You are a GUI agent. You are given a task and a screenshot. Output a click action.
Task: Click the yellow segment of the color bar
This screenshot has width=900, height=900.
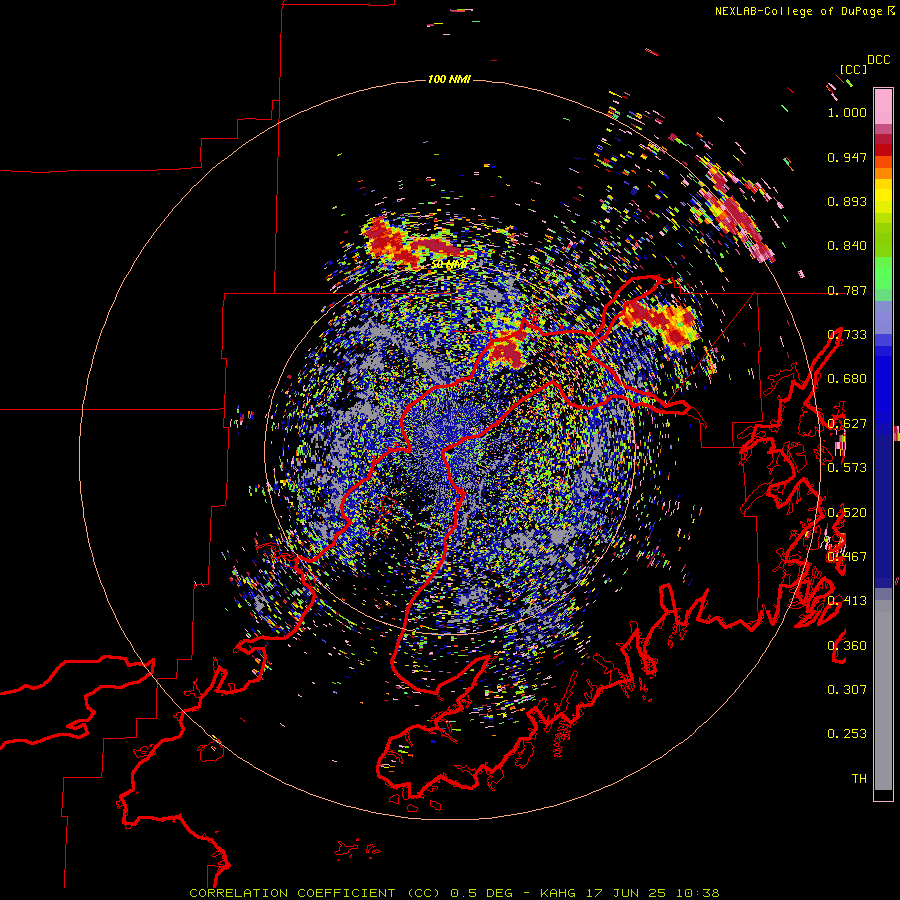pyautogui.click(x=883, y=196)
